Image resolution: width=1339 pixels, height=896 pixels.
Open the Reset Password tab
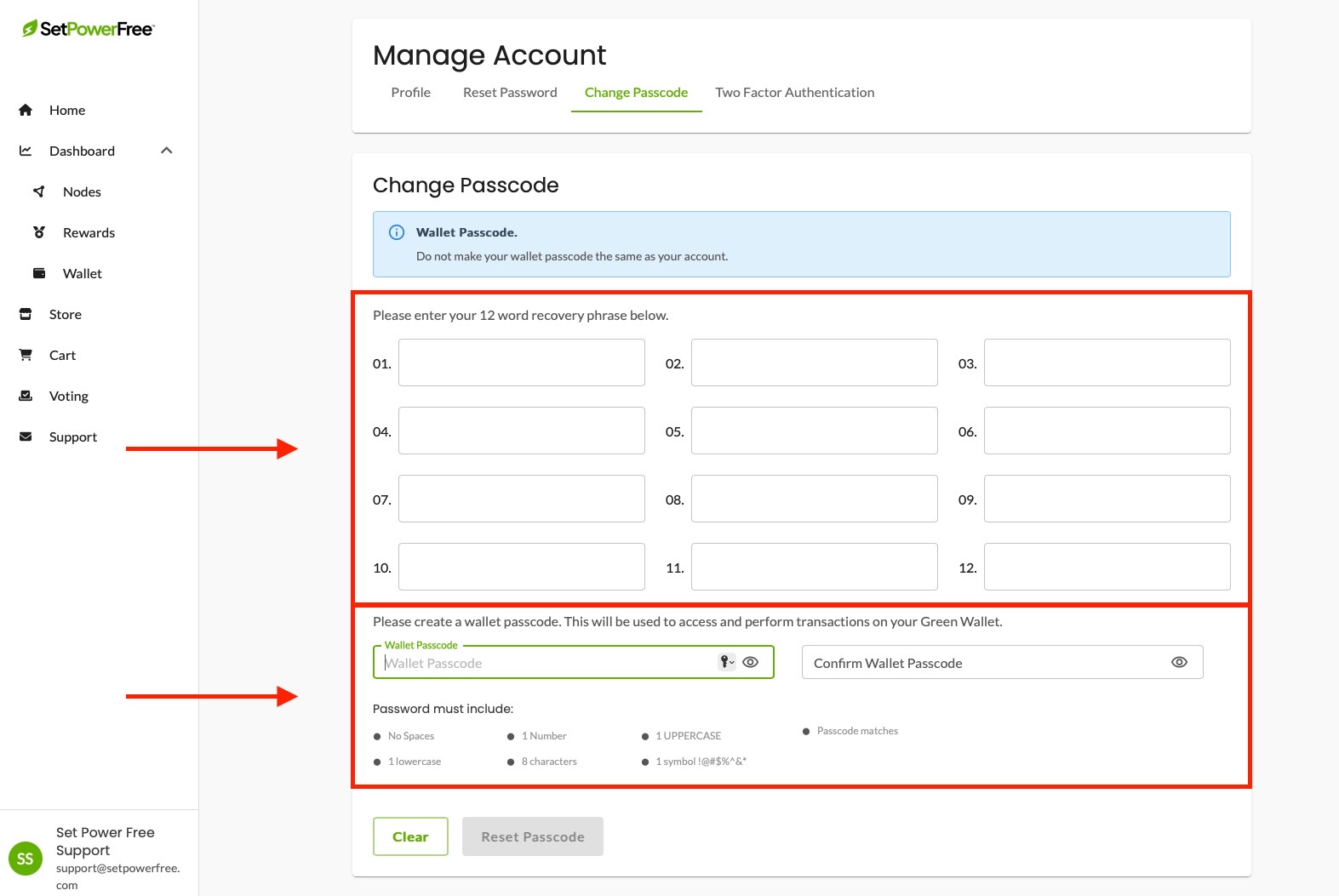coord(510,92)
